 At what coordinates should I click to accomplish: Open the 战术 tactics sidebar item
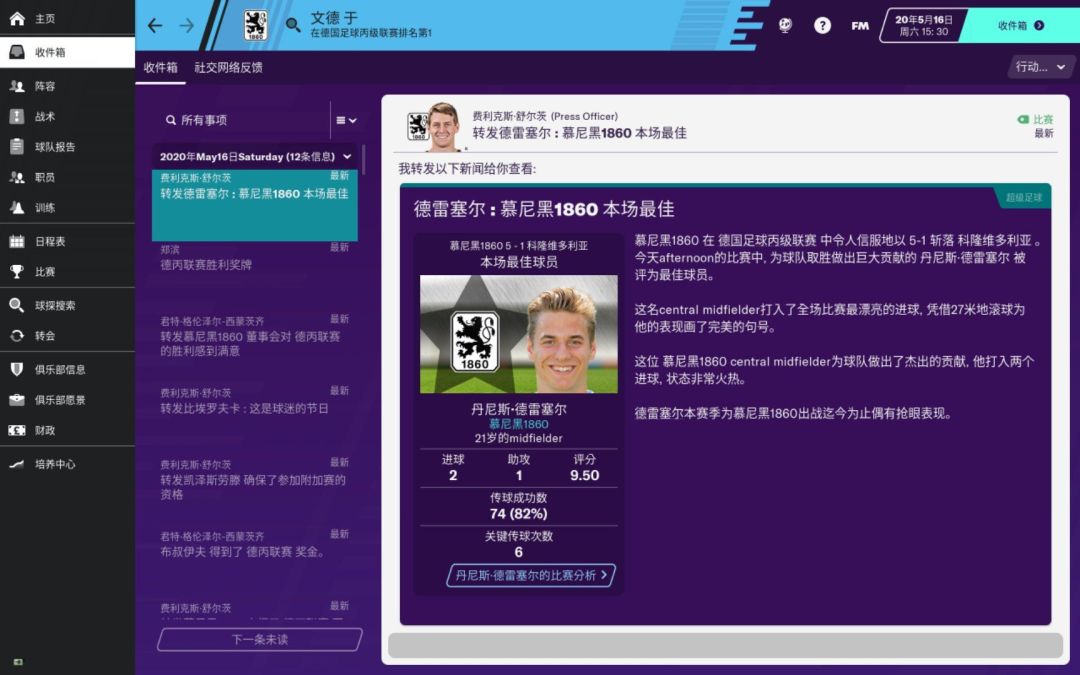(x=67, y=116)
